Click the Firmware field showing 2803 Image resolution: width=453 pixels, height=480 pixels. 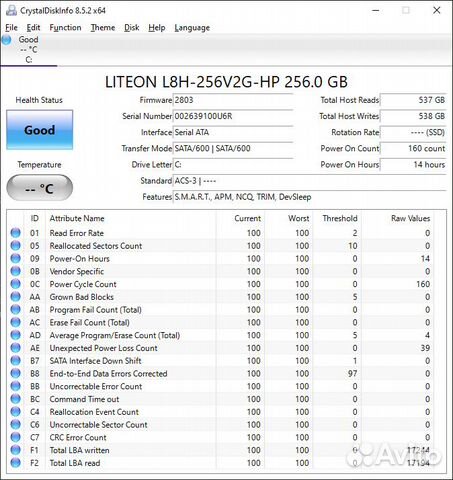pyautogui.click(x=233, y=100)
